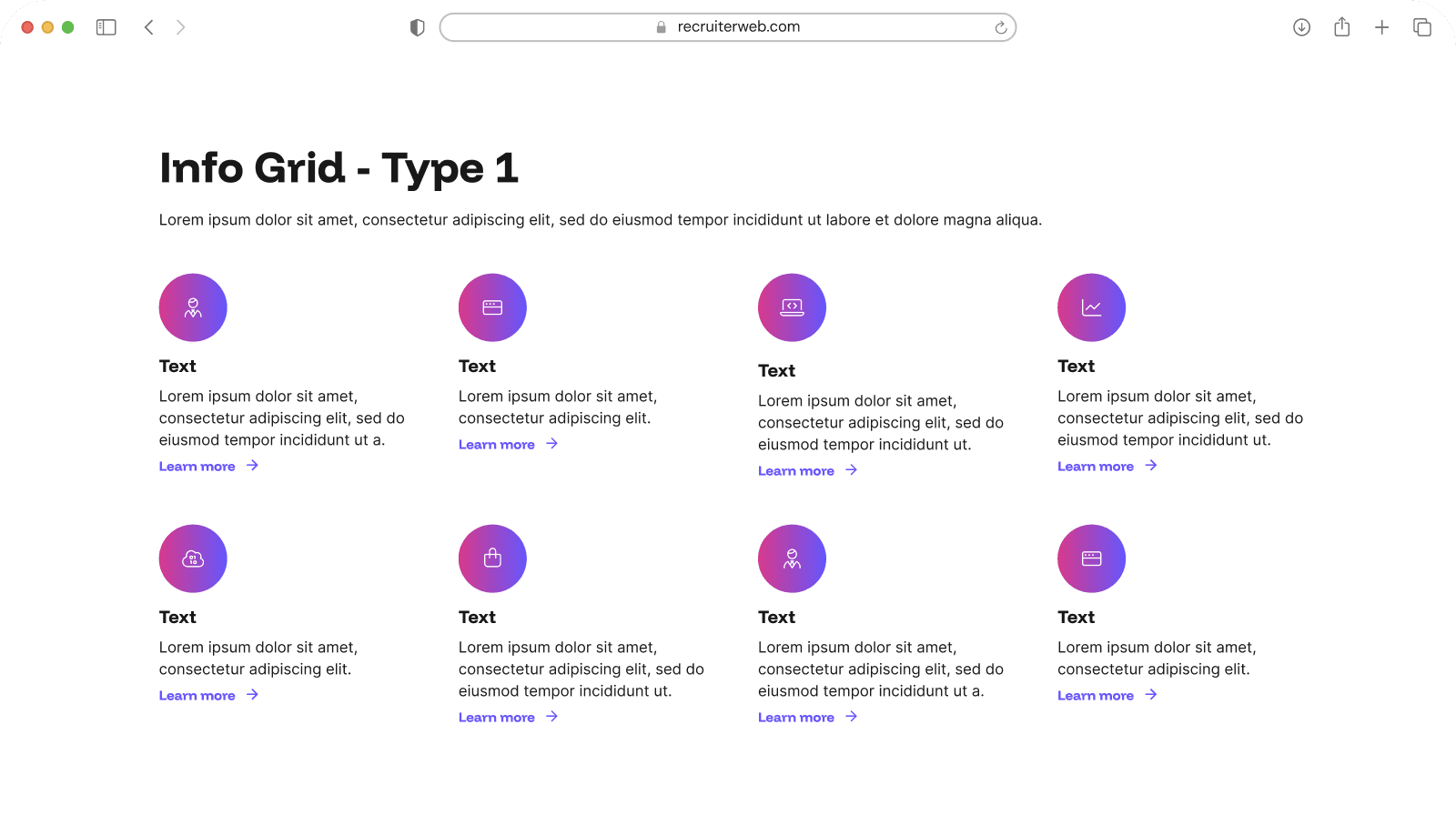This screenshot has width=1456, height=815.
Task: Click the binary cloud icon in the bottom row
Action: coord(192,558)
